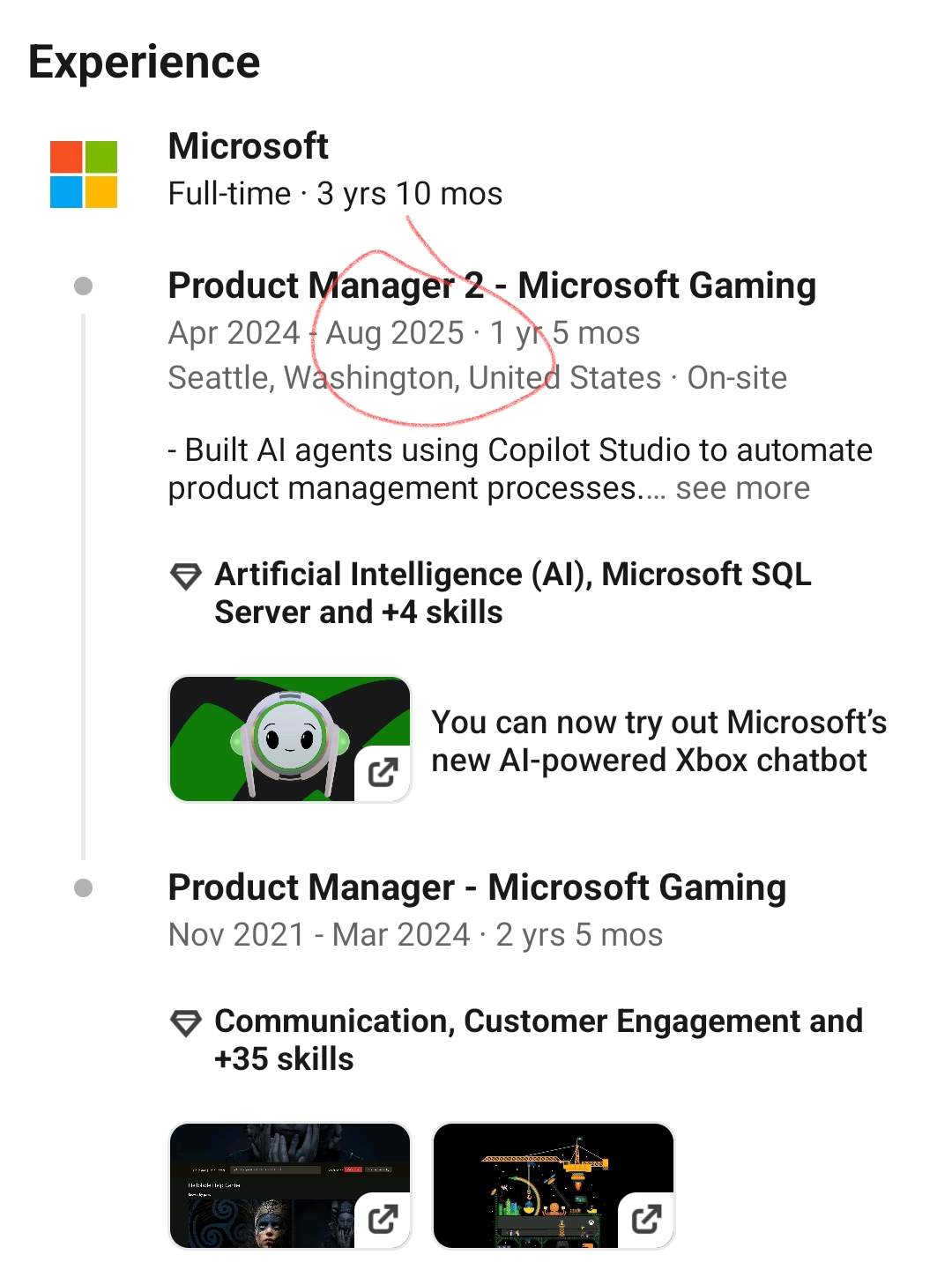Open external link icon on dark face thumbnail
The height and width of the screenshot is (1277, 952).
coord(383,1220)
